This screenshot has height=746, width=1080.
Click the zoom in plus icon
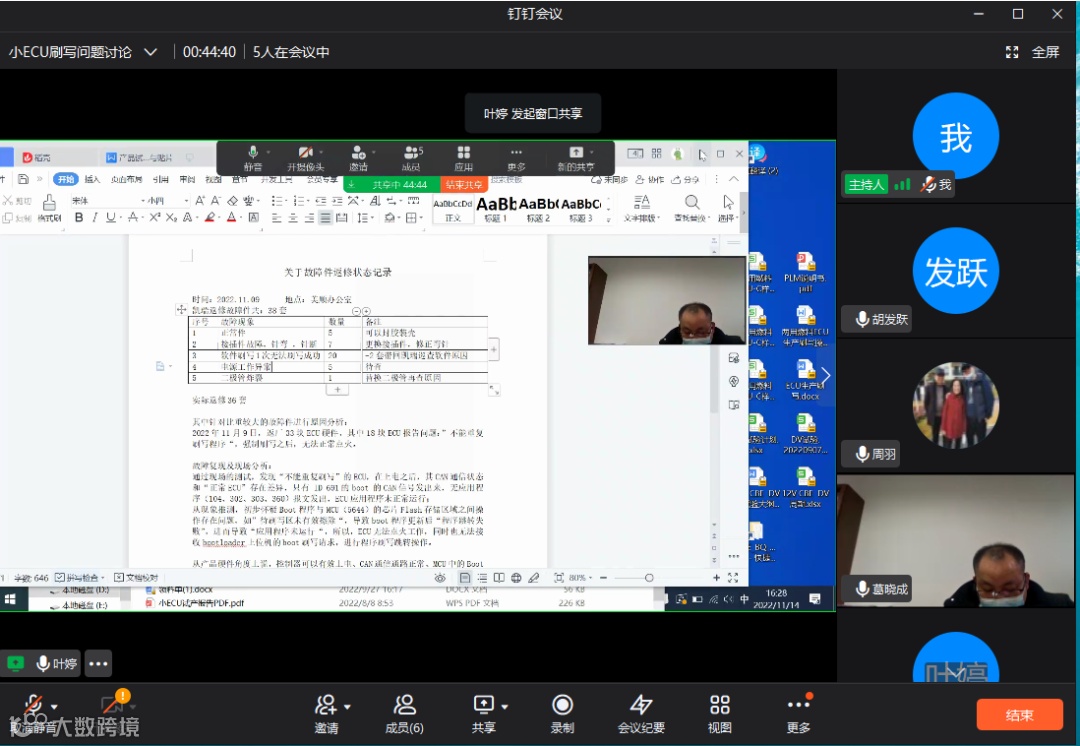tap(716, 578)
